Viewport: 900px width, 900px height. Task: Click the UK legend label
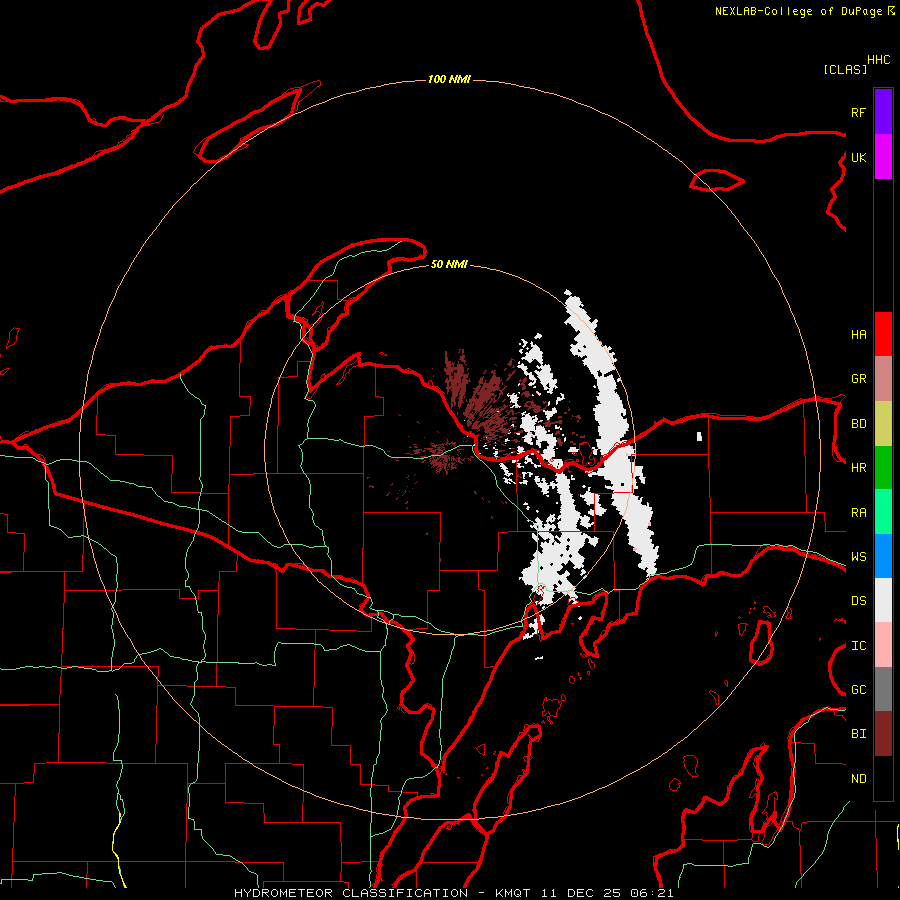(858, 157)
